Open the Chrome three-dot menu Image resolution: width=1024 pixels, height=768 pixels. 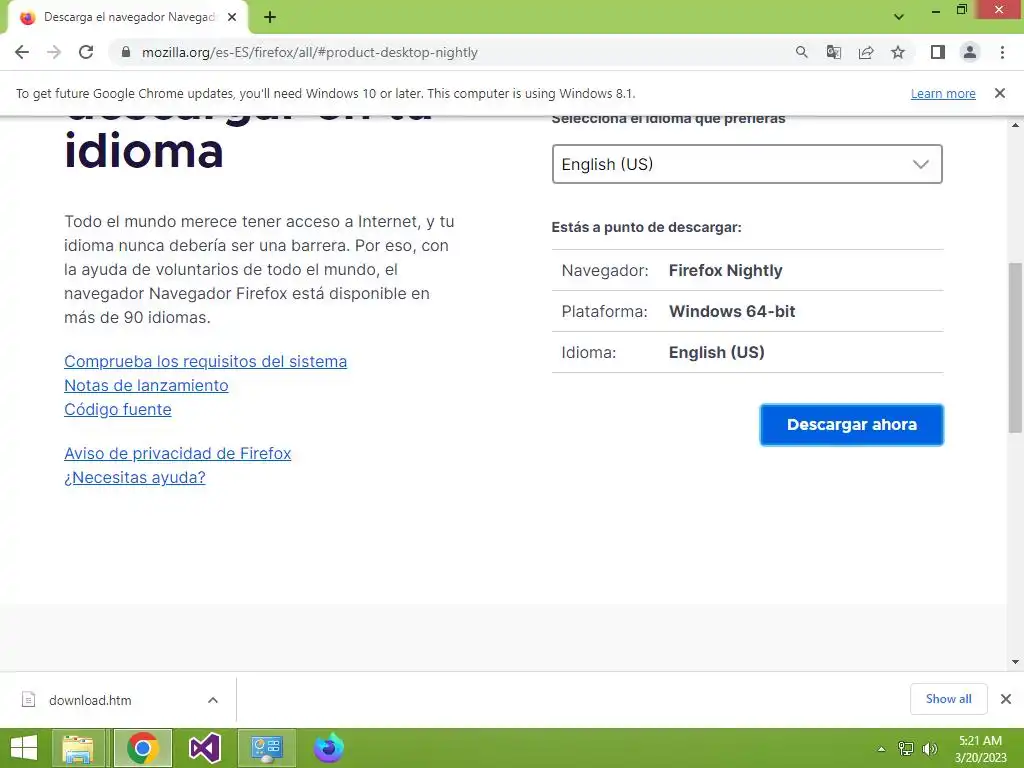click(x=1002, y=52)
